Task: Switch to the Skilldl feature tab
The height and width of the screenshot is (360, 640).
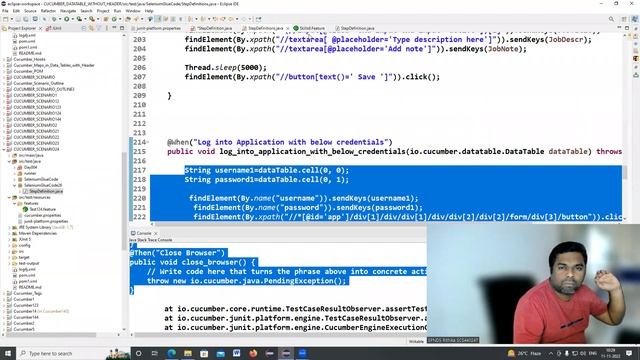Action: click(x=309, y=28)
